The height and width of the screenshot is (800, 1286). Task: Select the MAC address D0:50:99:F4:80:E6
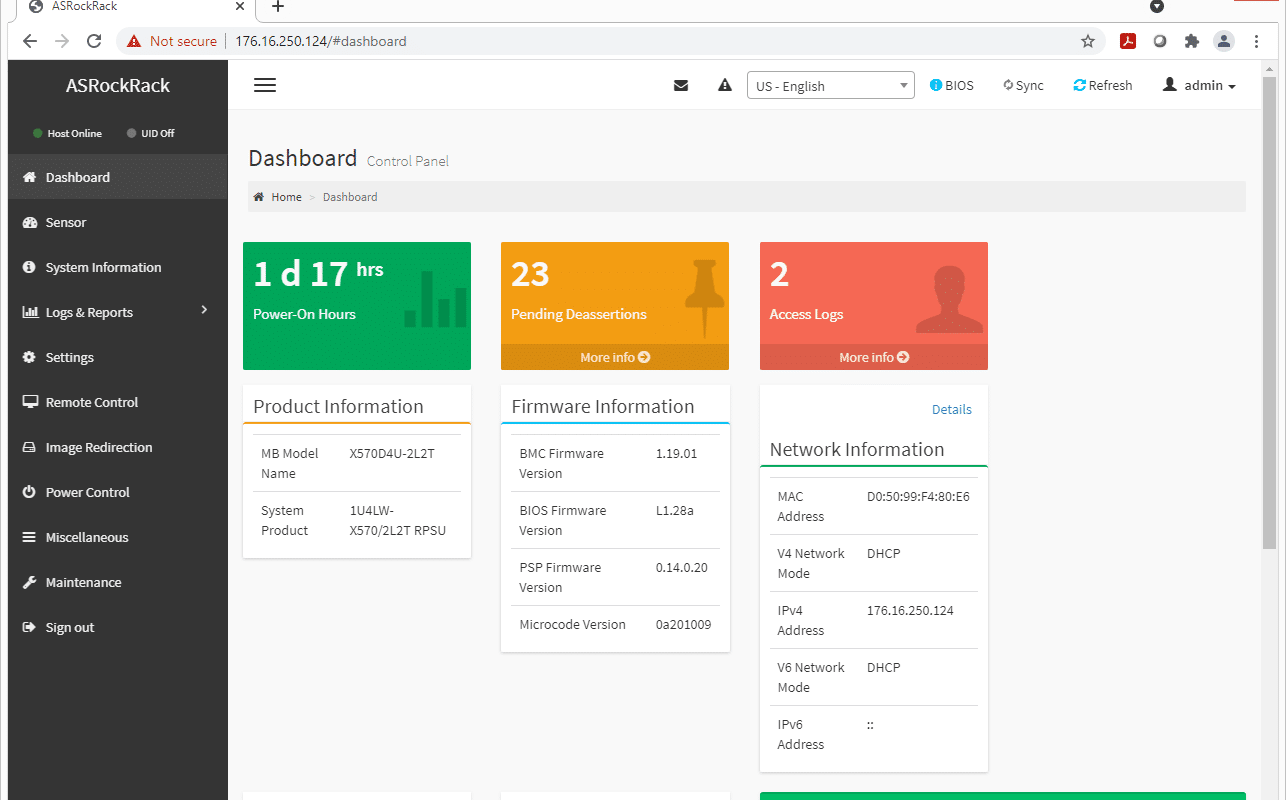coord(918,496)
